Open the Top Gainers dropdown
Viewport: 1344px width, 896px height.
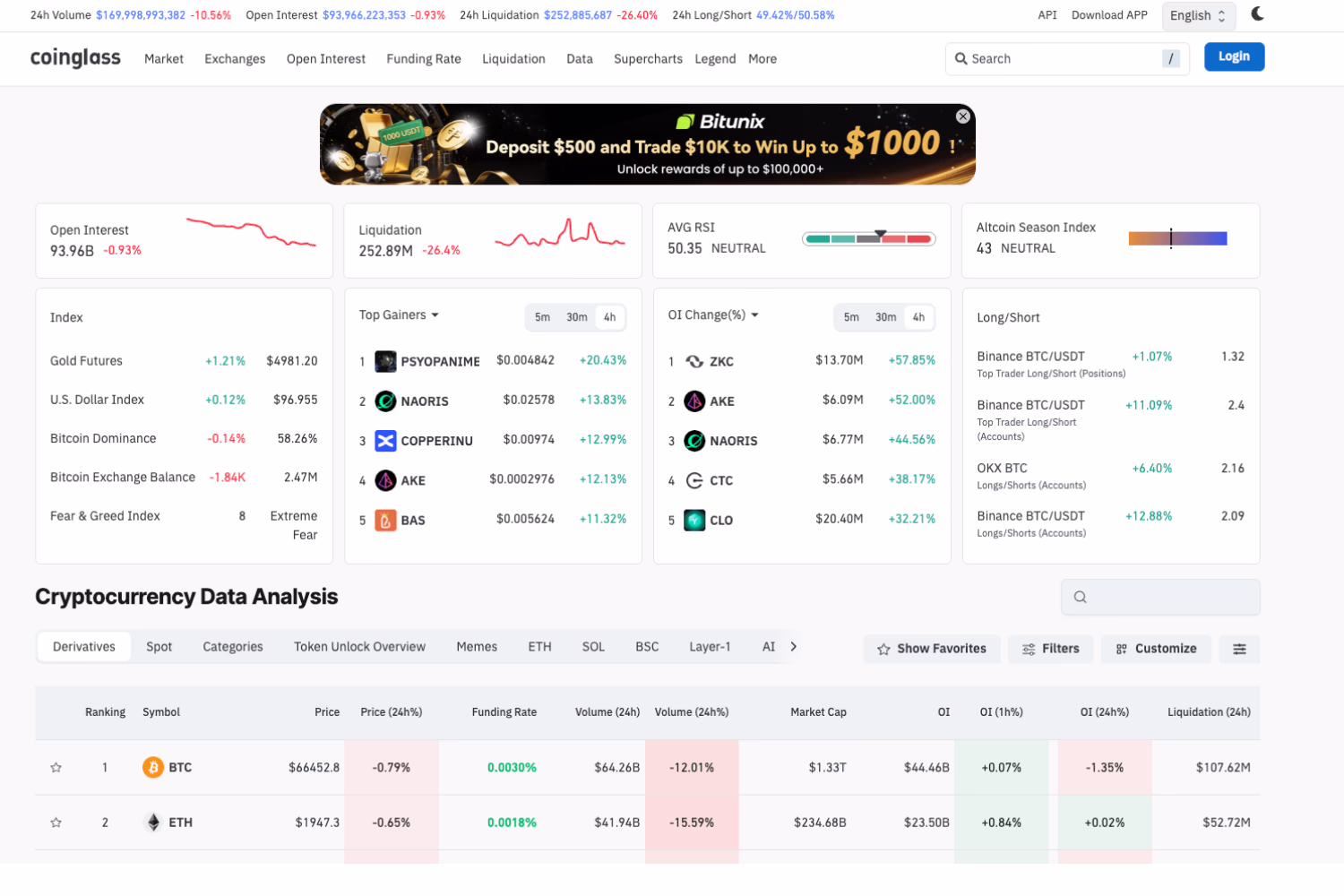tap(398, 314)
